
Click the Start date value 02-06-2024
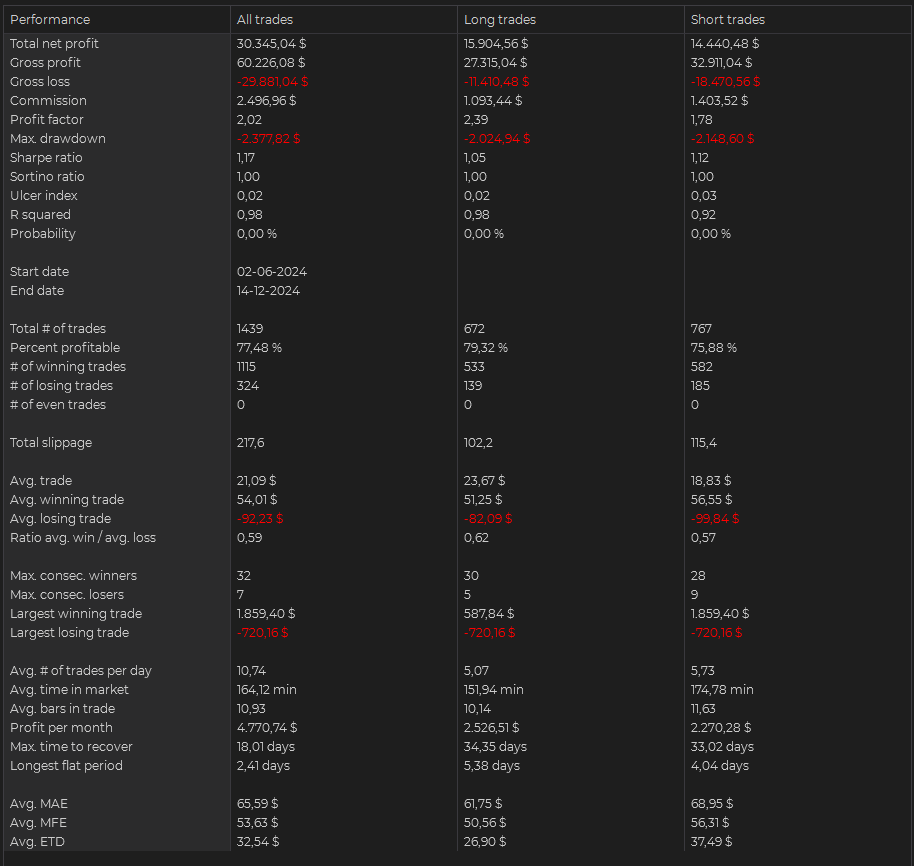(x=272, y=271)
